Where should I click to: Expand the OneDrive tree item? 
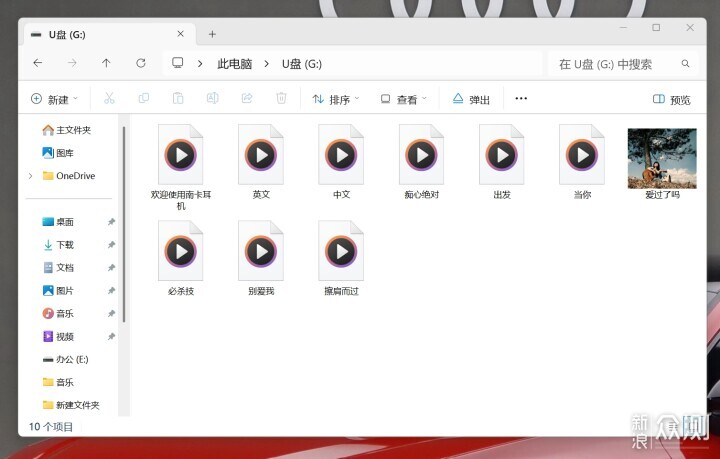(x=30, y=176)
